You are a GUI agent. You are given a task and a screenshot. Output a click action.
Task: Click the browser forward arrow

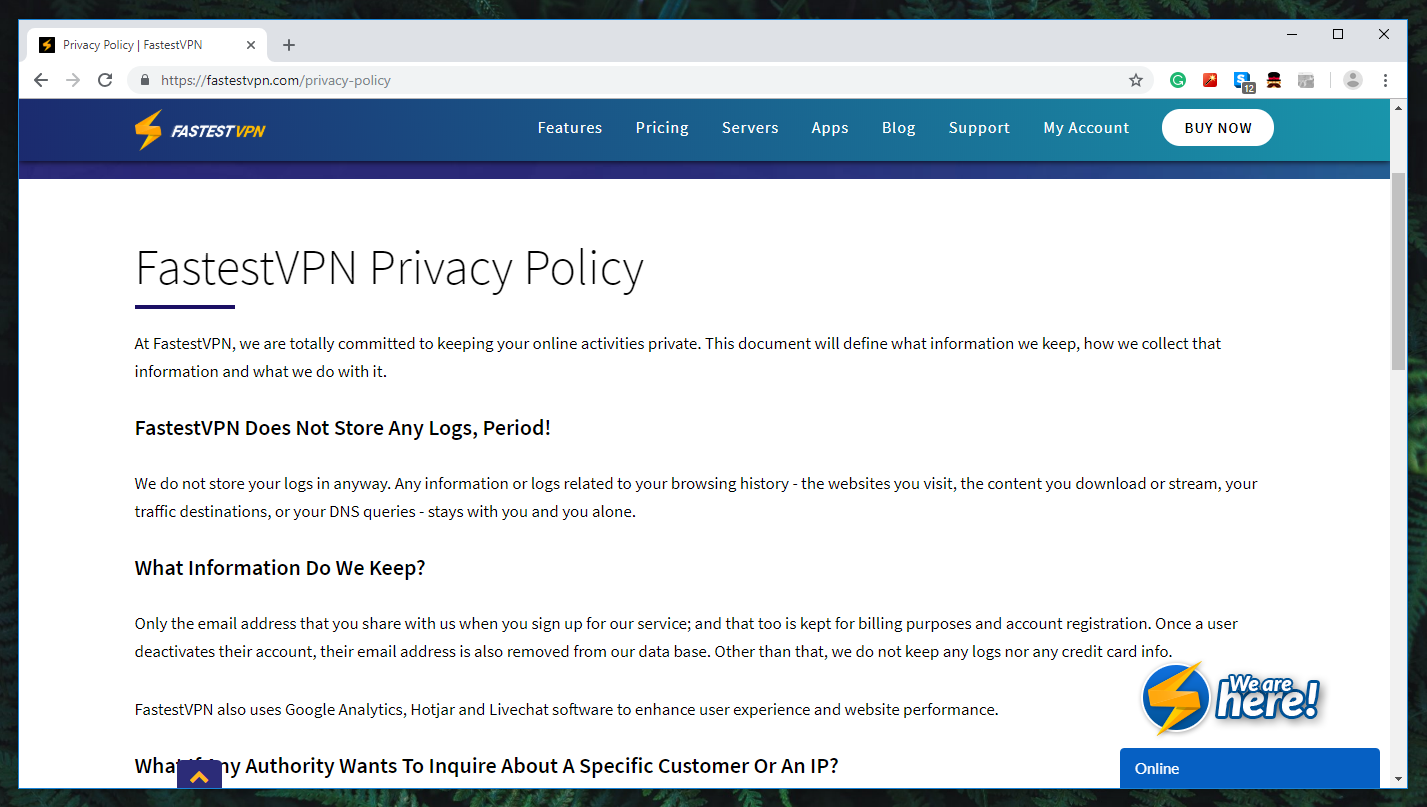point(73,80)
